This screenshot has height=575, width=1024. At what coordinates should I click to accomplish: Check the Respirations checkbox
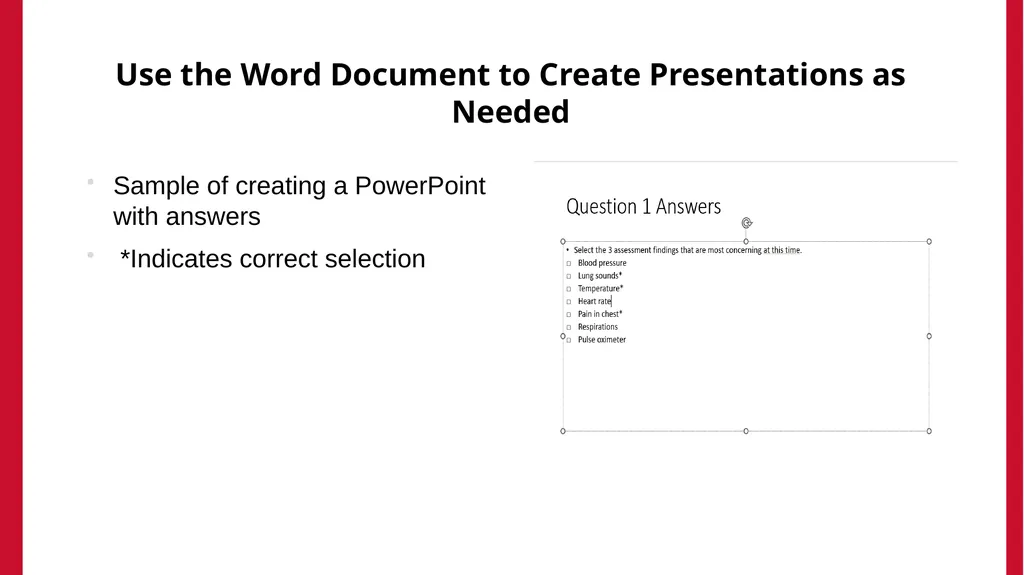point(569,327)
